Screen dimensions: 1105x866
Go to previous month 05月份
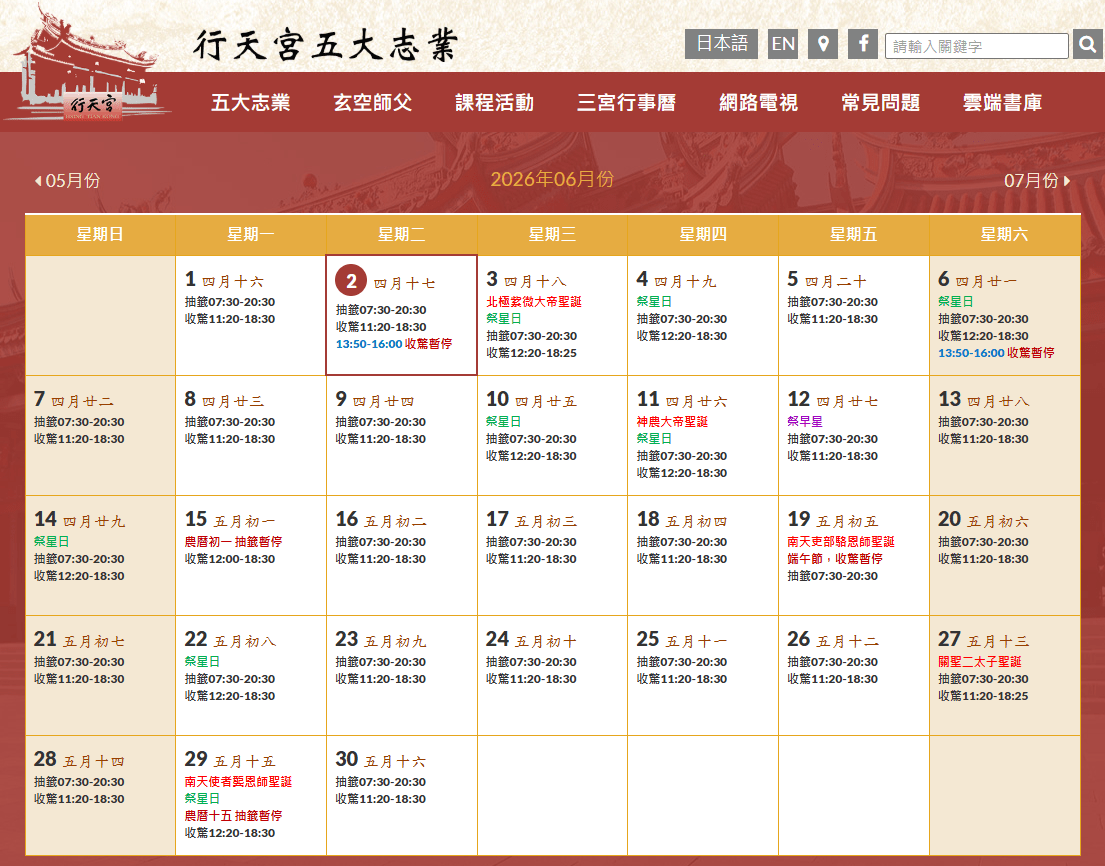click(x=67, y=181)
